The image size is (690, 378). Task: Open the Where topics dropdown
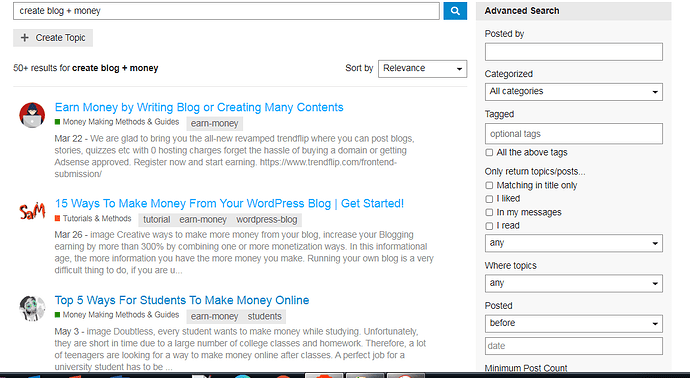574,283
